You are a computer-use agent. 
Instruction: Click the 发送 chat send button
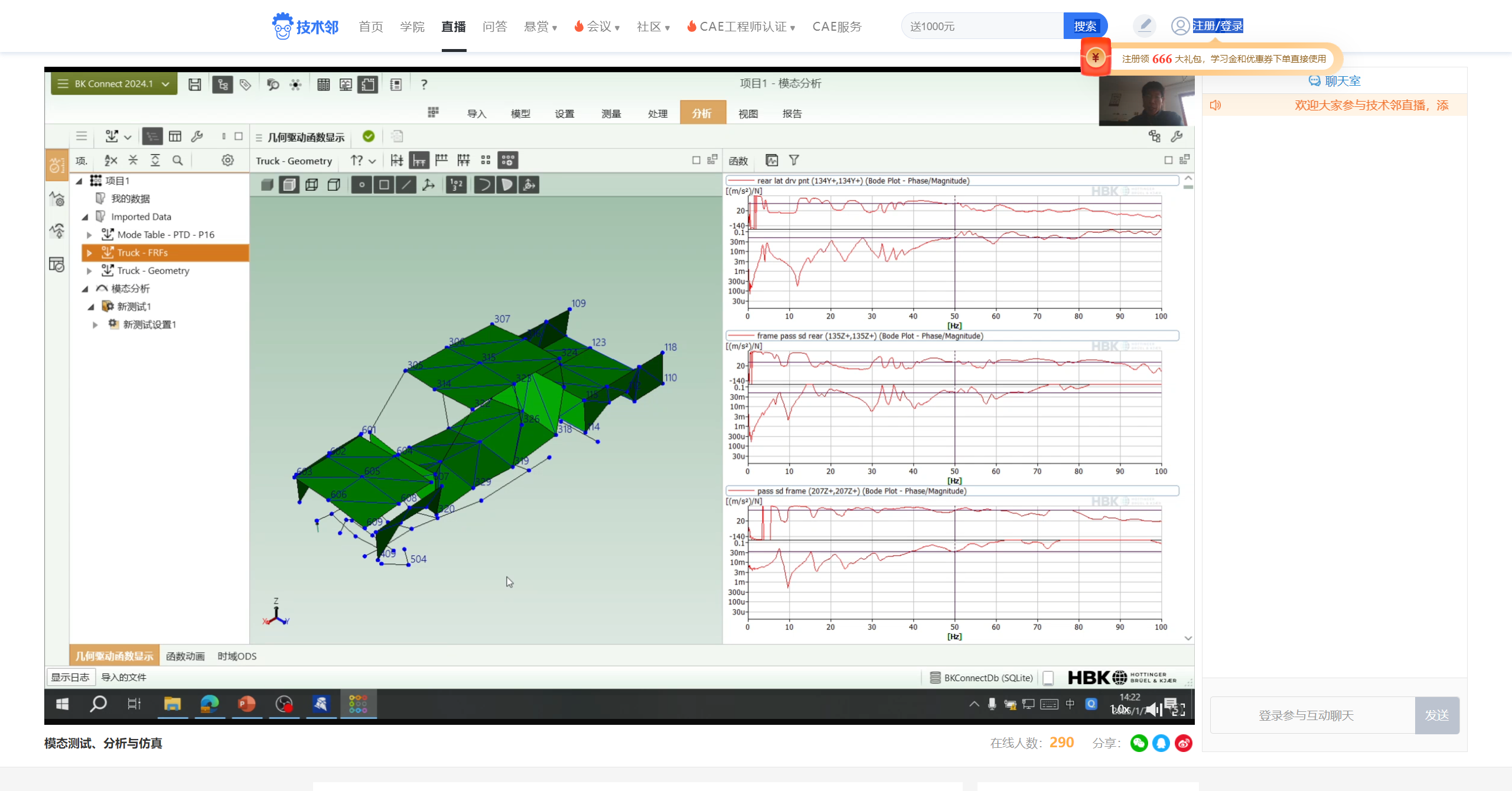1437,715
